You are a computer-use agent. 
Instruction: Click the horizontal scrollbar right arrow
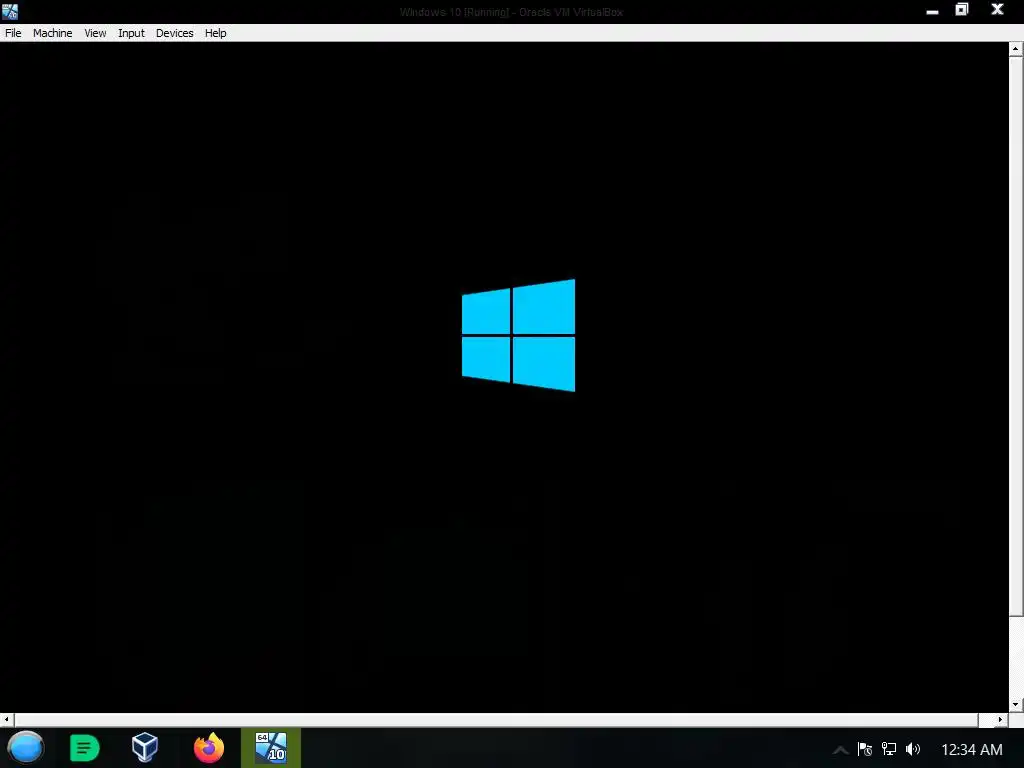pyautogui.click(x=1000, y=720)
